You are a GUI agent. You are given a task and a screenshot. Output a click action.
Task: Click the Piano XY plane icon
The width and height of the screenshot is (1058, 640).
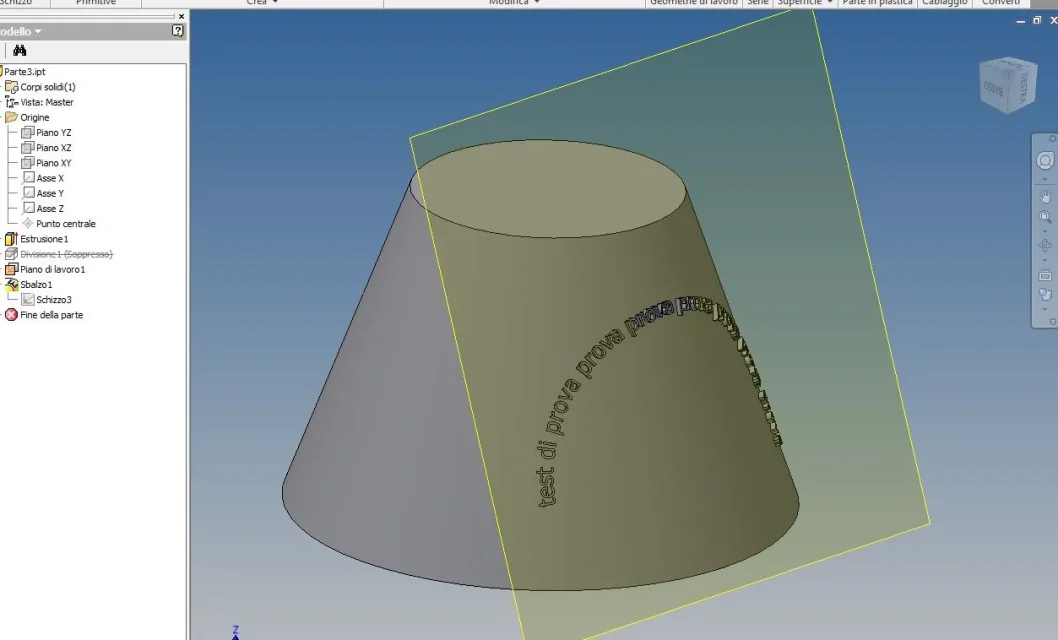(28, 163)
